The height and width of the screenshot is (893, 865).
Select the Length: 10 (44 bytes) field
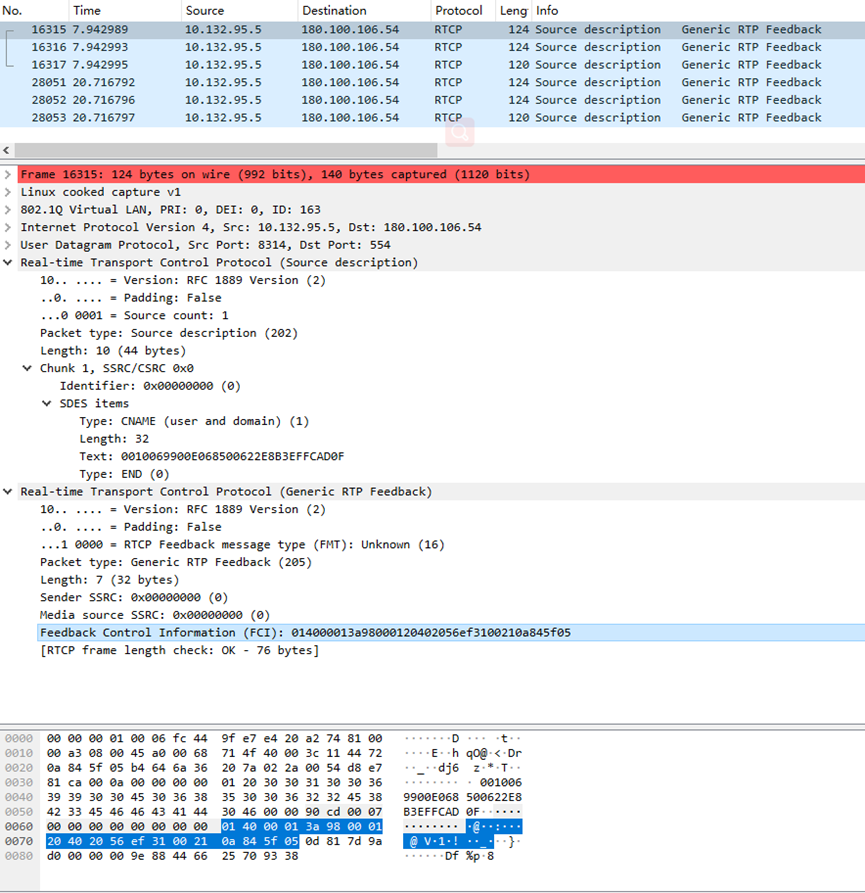(113, 351)
